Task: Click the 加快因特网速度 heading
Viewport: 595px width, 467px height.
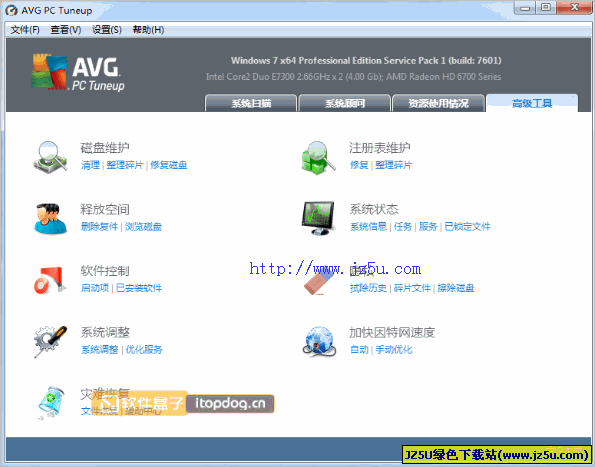Action: pos(392,332)
